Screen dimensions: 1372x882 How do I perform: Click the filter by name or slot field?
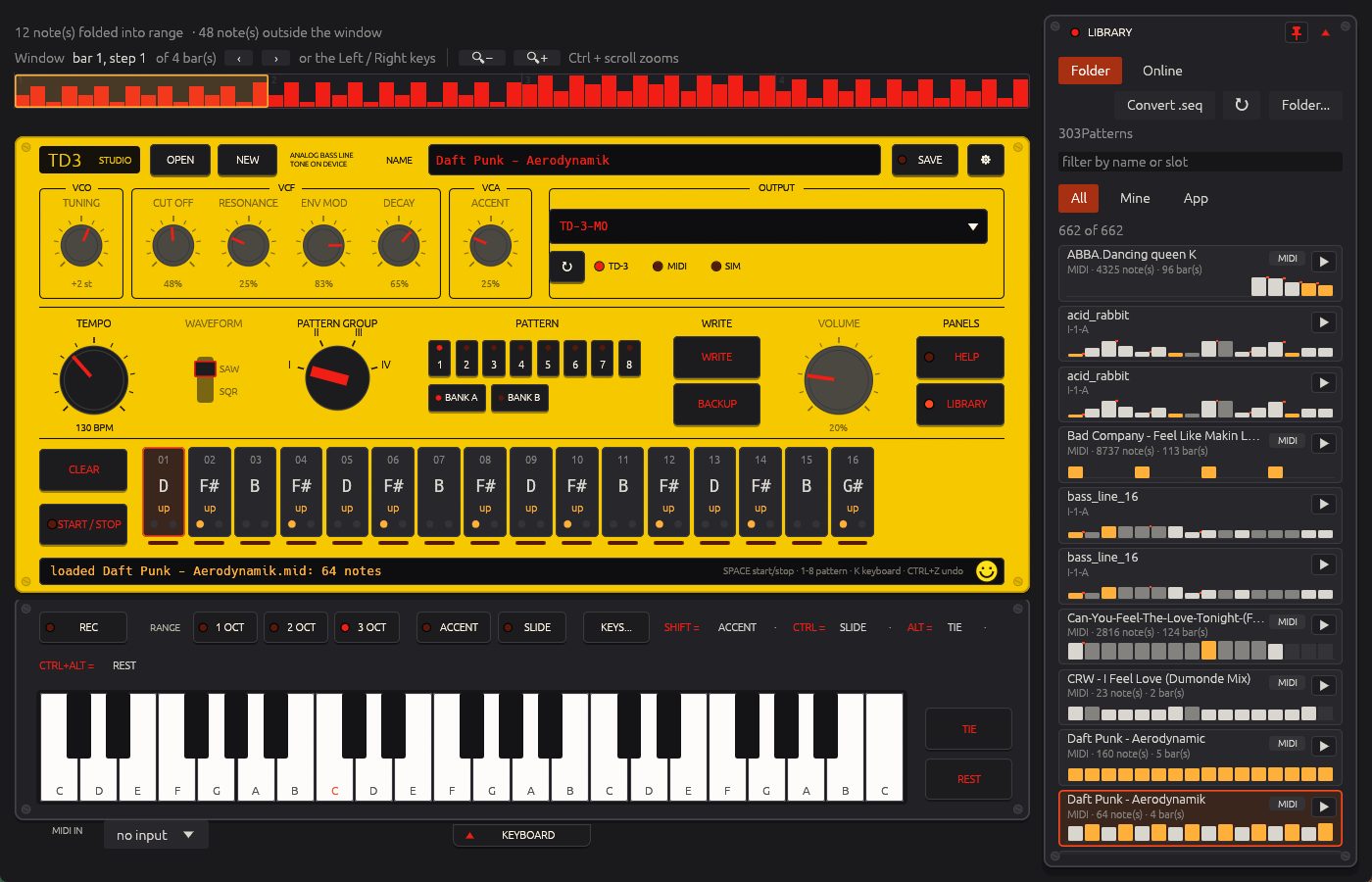(x=1200, y=162)
